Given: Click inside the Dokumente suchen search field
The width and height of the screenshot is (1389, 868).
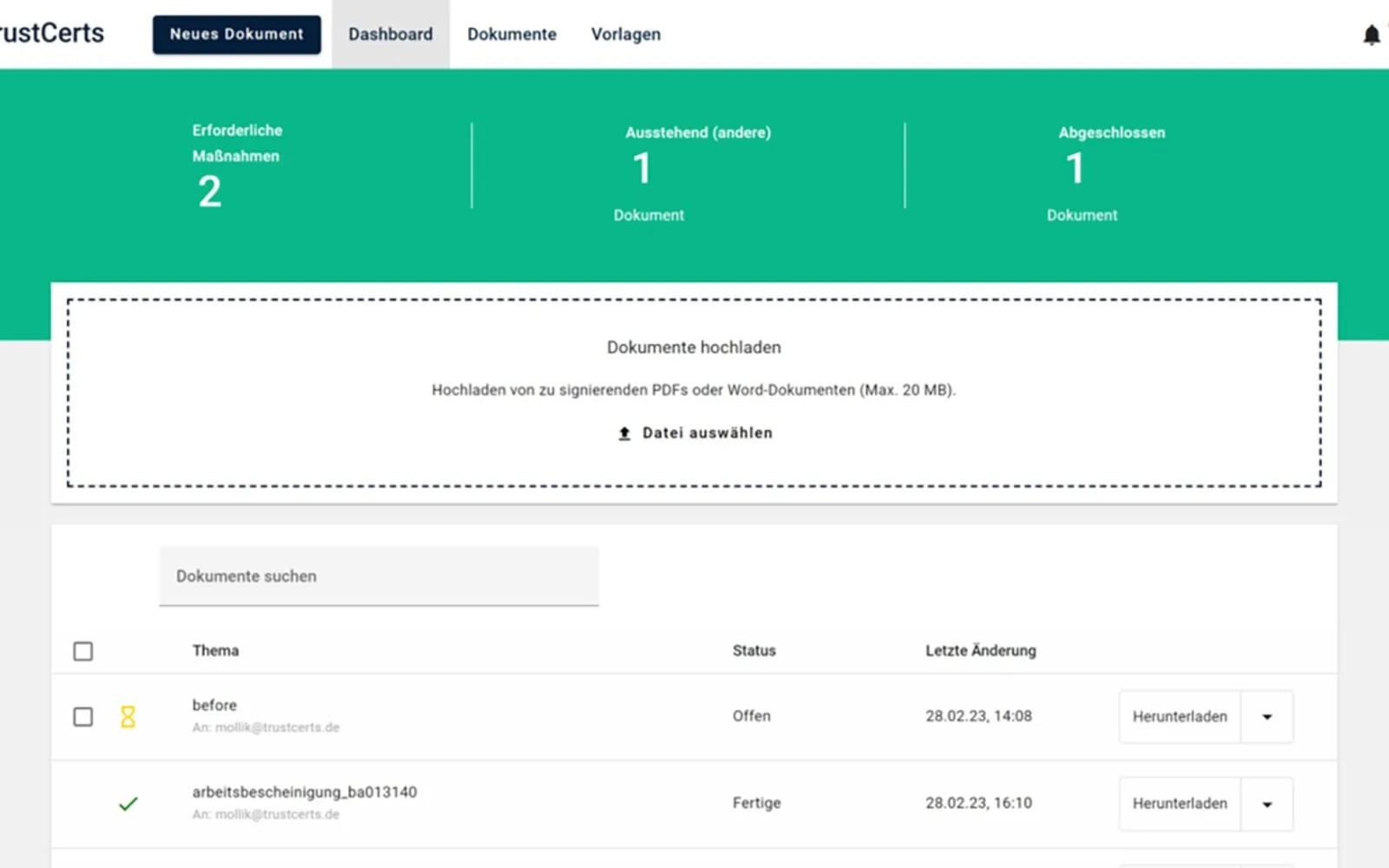Looking at the screenshot, I should click(x=379, y=576).
